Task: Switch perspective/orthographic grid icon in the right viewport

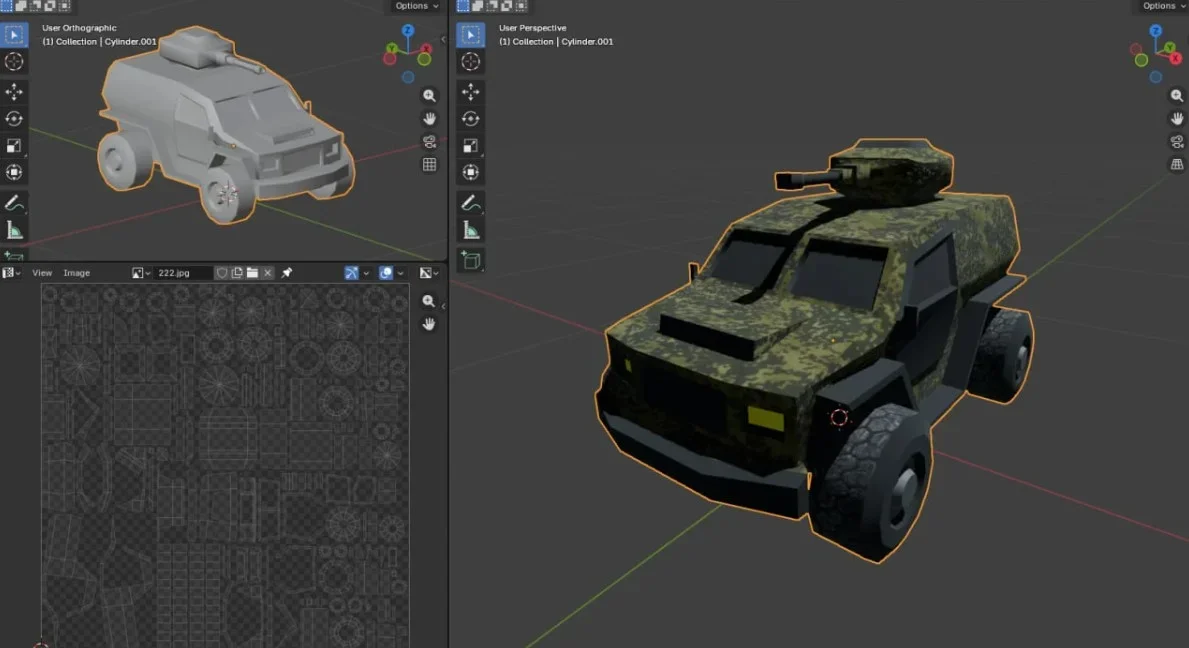Action: [x=1177, y=164]
